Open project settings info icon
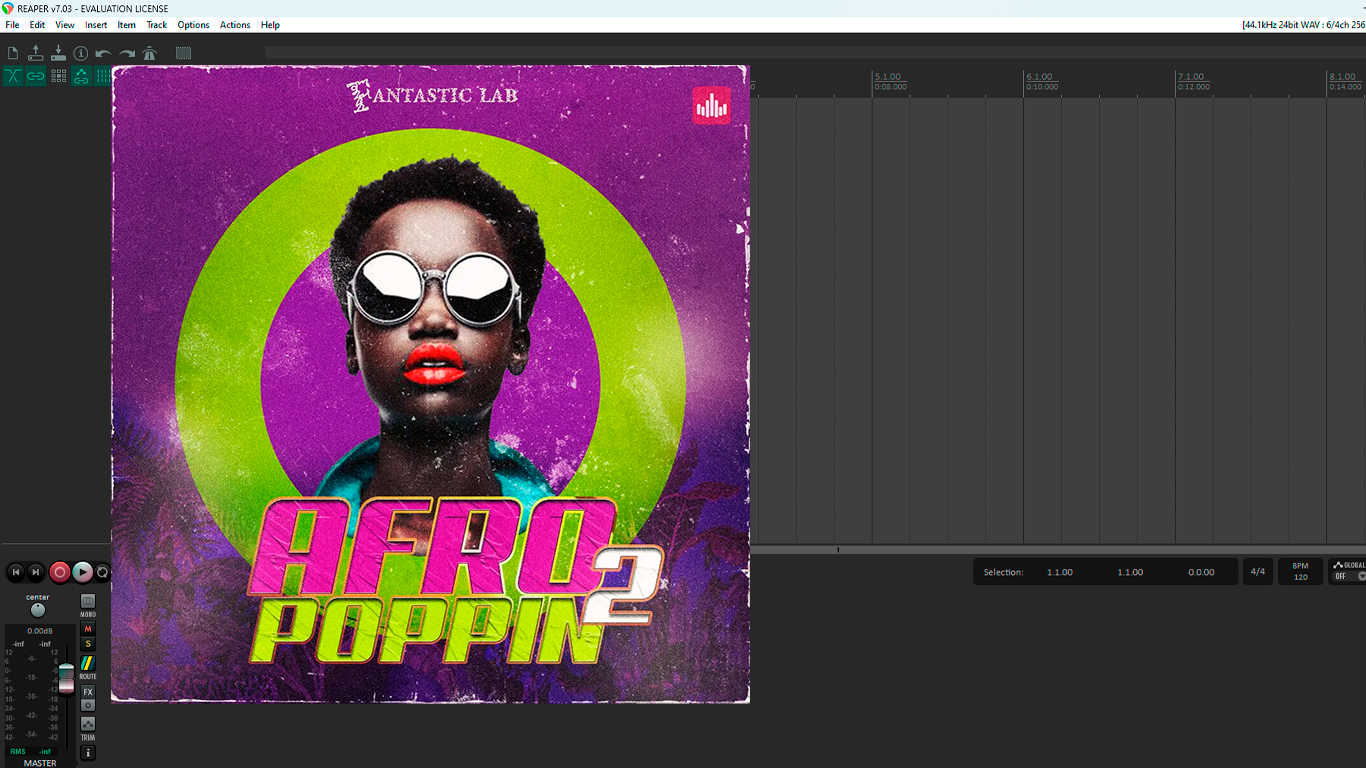This screenshot has height=768, width=1366. coord(81,54)
